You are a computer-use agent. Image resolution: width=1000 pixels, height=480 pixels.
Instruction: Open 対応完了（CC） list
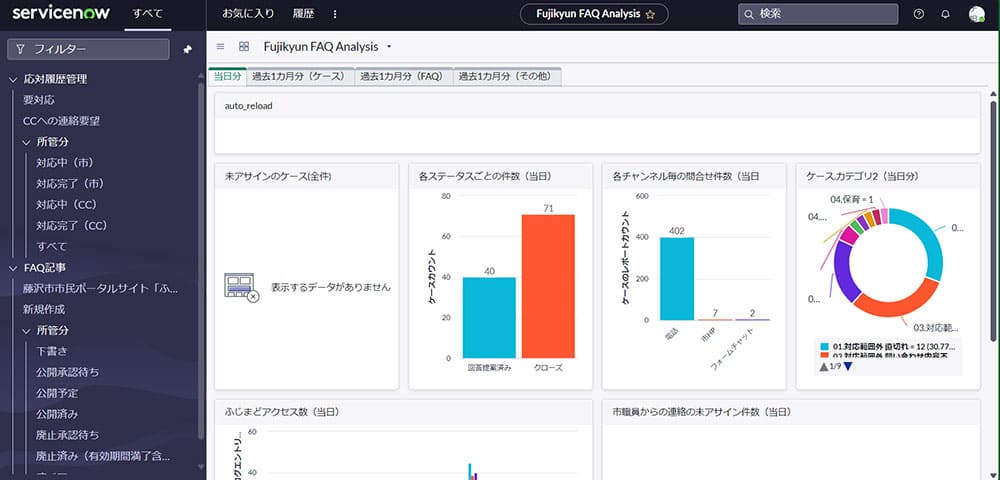(x=71, y=226)
